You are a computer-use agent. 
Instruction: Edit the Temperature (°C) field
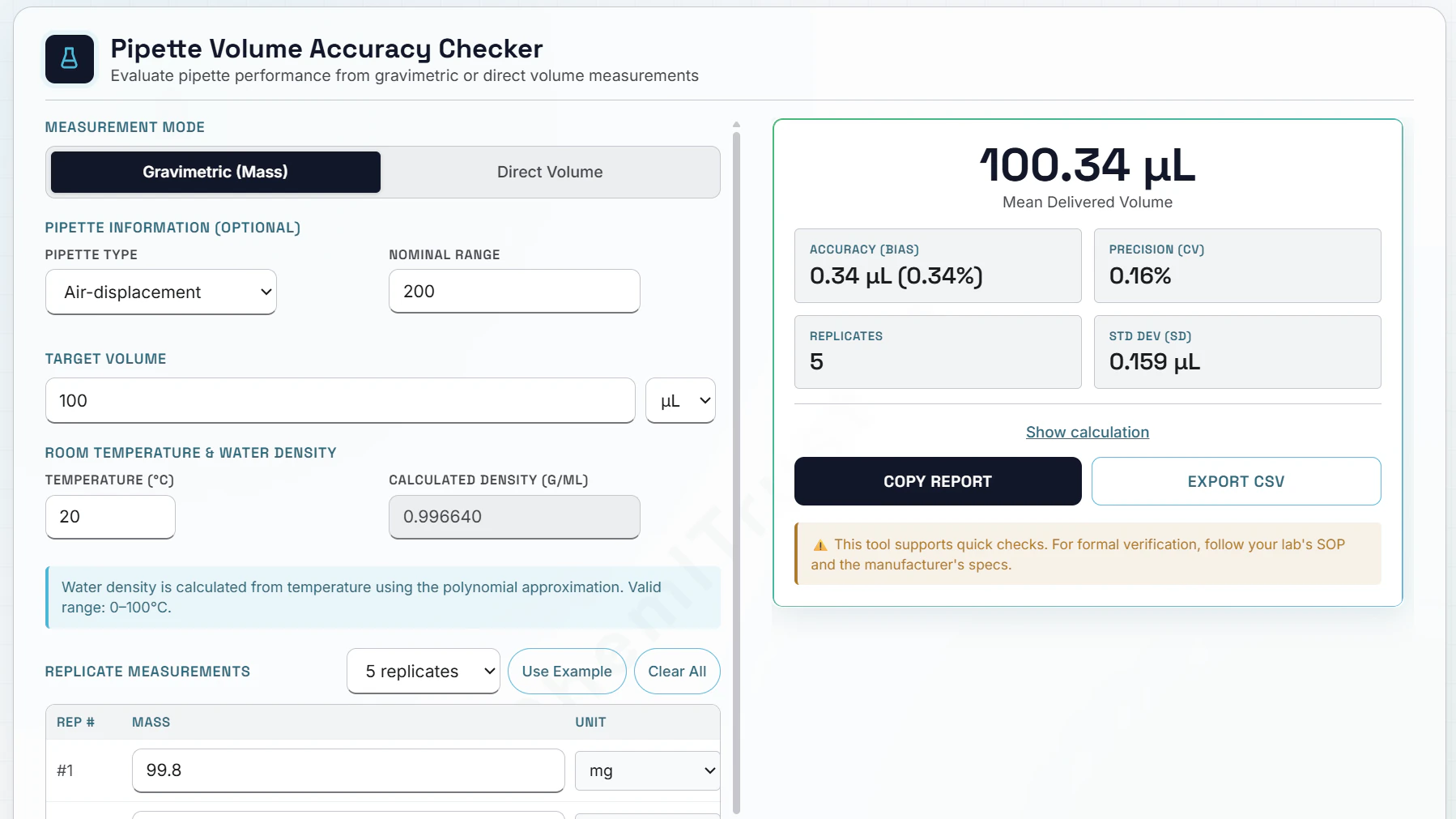pyautogui.click(x=110, y=517)
